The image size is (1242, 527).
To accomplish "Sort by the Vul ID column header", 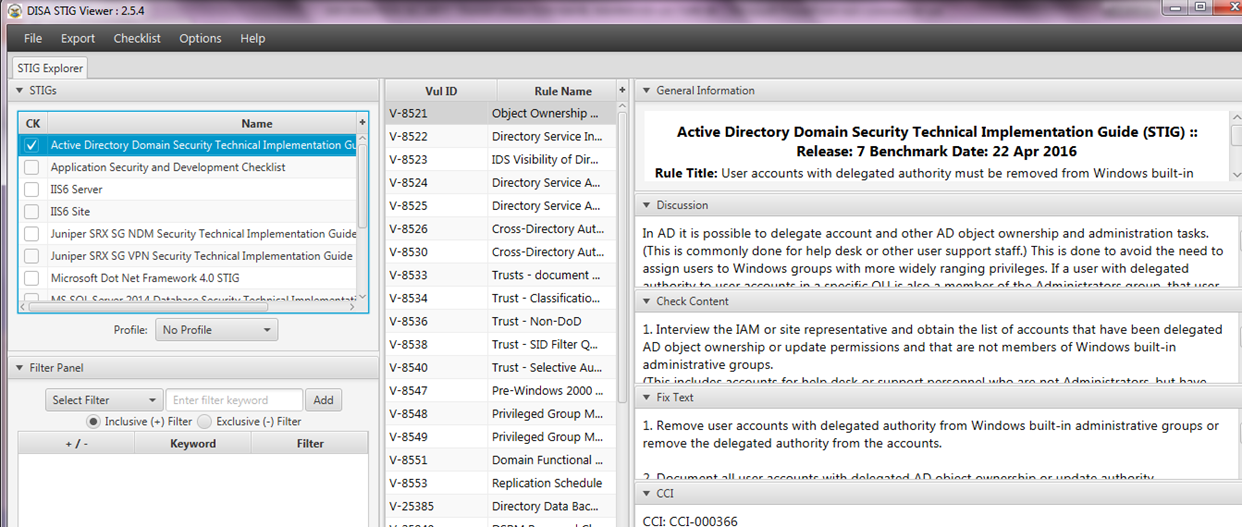I will (441, 91).
